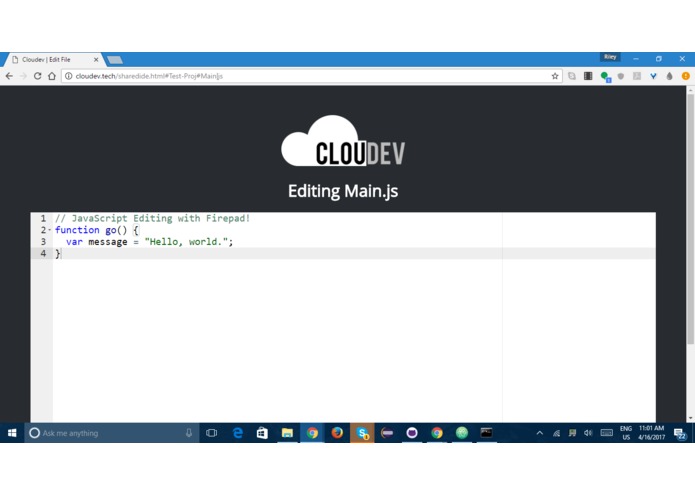This screenshot has height=494, width=695.
Task: Bookmark this page with the star icon
Action: pyautogui.click(x=555, y=76)
